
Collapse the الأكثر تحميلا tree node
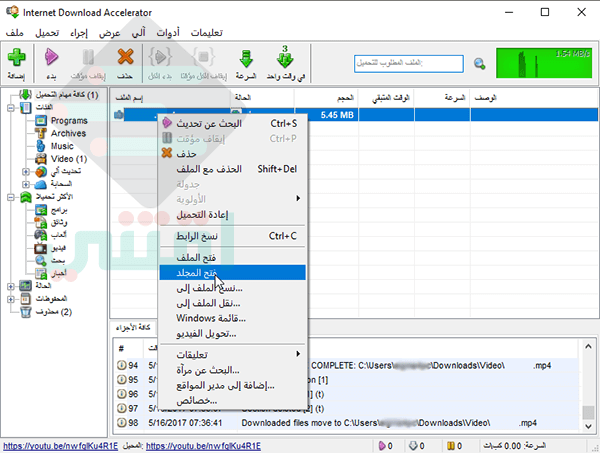point(11,197)
